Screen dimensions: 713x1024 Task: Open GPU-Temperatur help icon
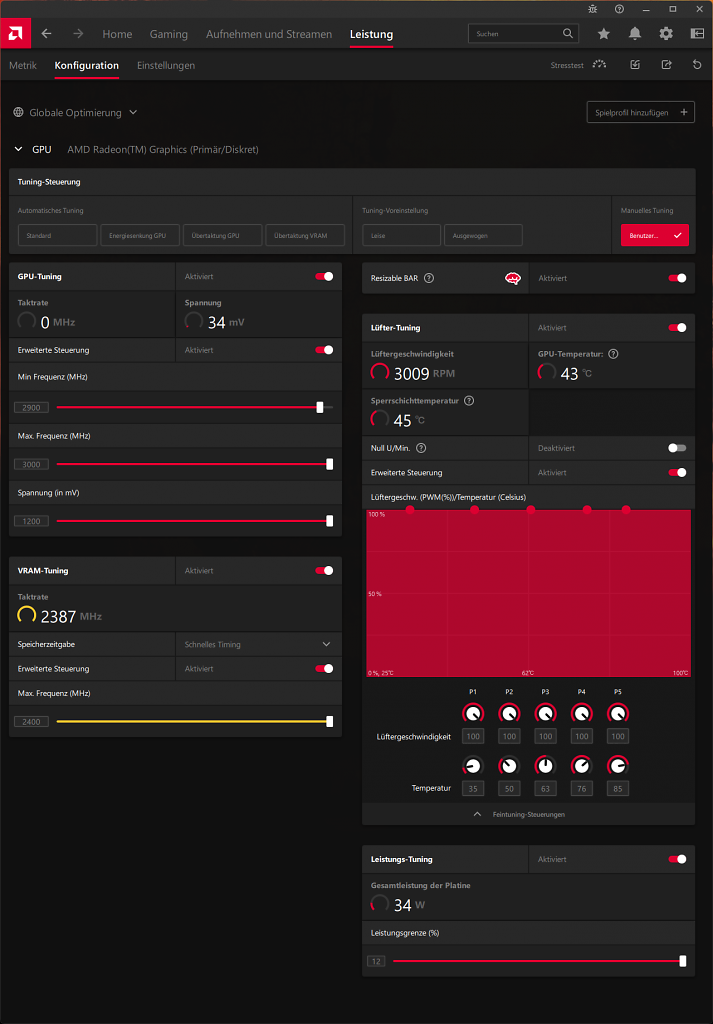pyautogui.click(x=613, y=354)
